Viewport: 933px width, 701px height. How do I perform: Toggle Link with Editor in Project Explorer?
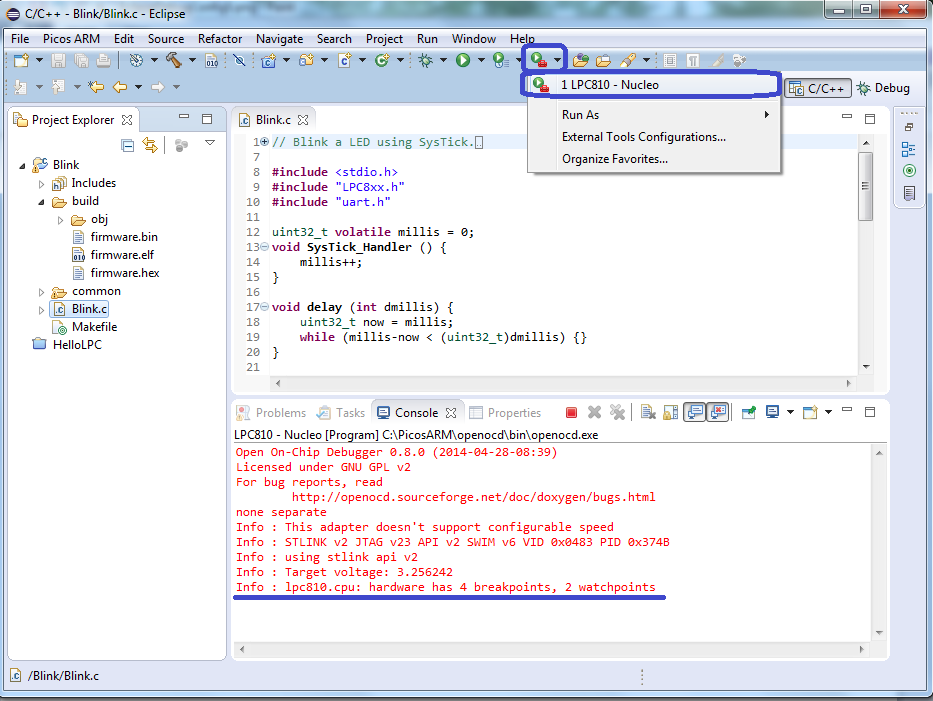(x=150, y=145)
